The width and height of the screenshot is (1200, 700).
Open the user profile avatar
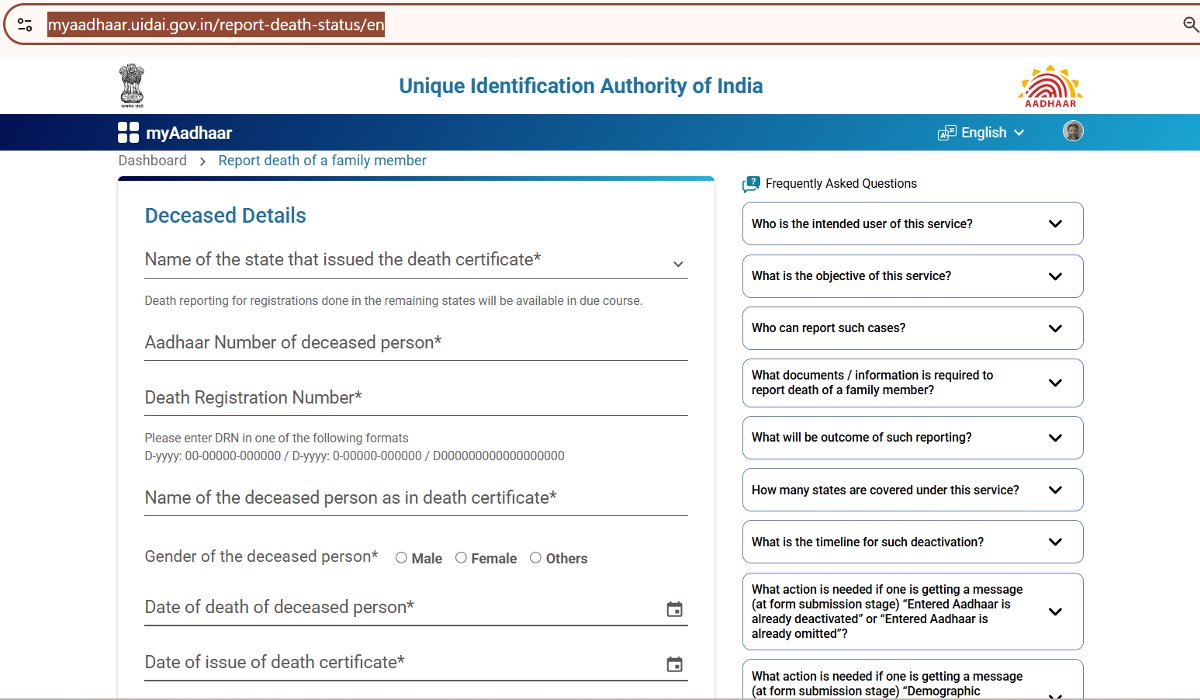point(1073,132)
